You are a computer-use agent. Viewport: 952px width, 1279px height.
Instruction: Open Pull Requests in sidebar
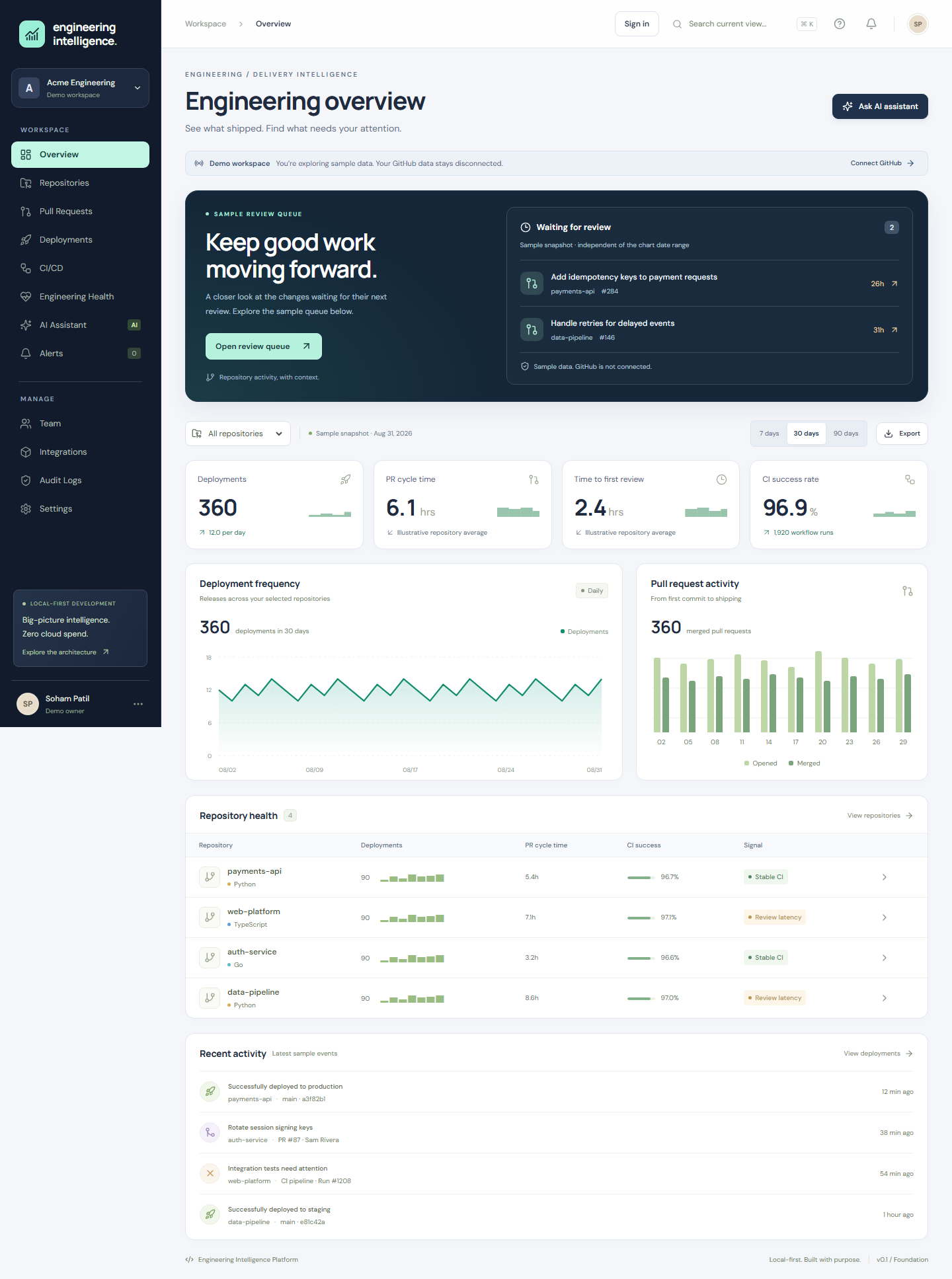[x=80, y=212]
